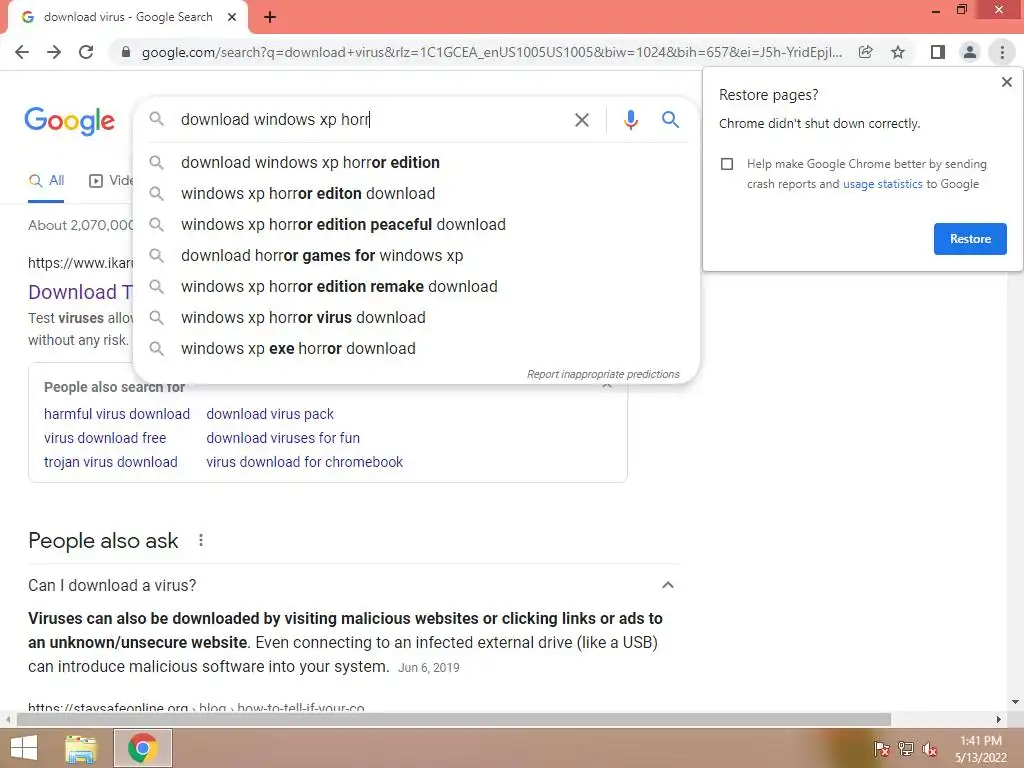This screenshot has width=1024, height=768.
Task: Click the horizontal scrollbar thumb
Action: click(x=454, y=720)
